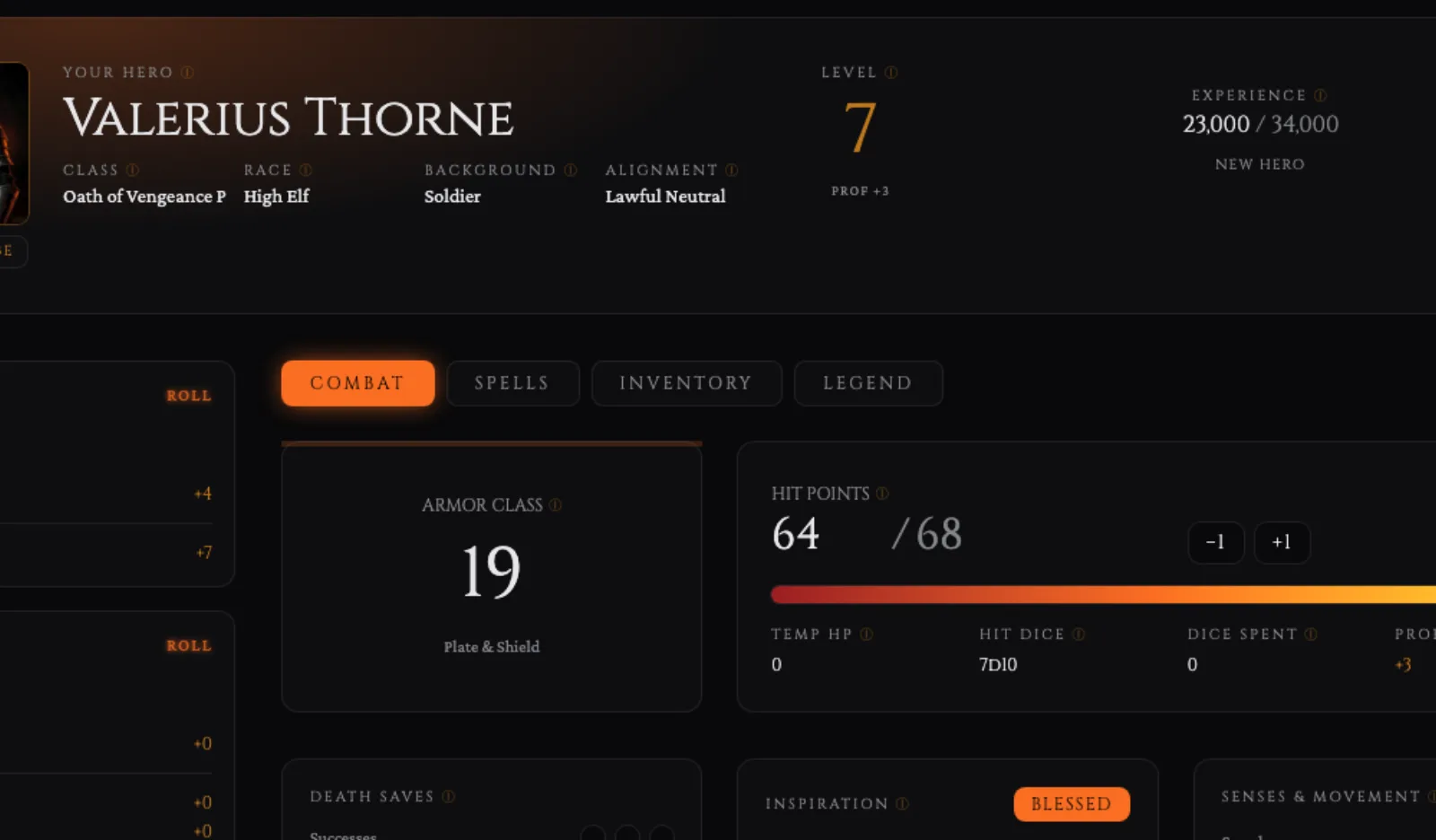1436x840 pixels.
Task: Click info icon beside Hit Points
Action: pyautogui.click(x=882, y=494)
